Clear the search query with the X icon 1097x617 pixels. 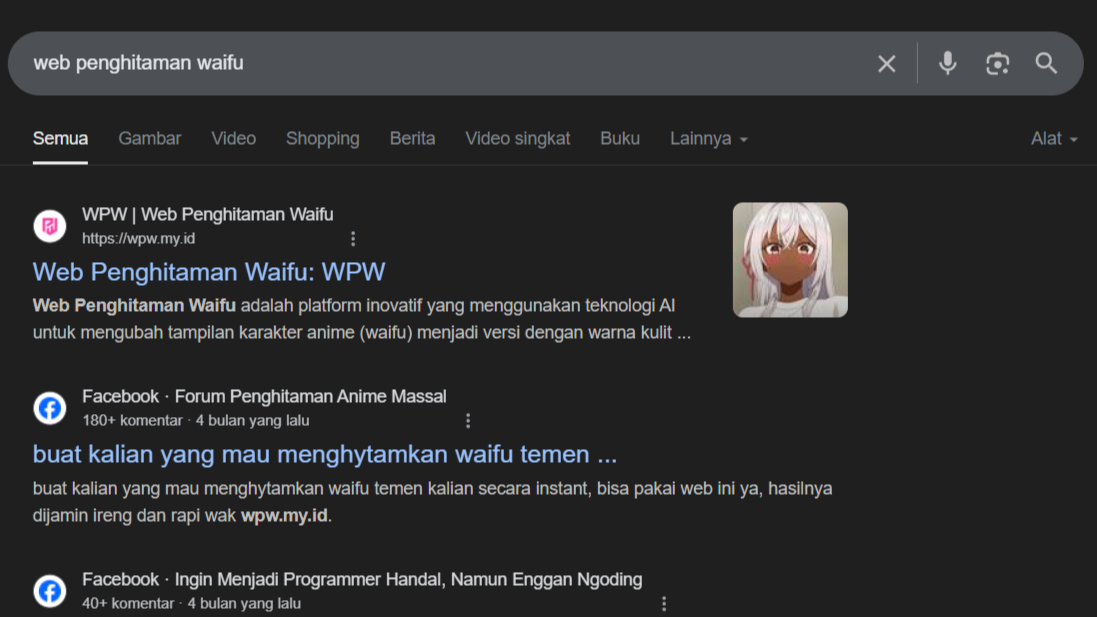[886, 63]
